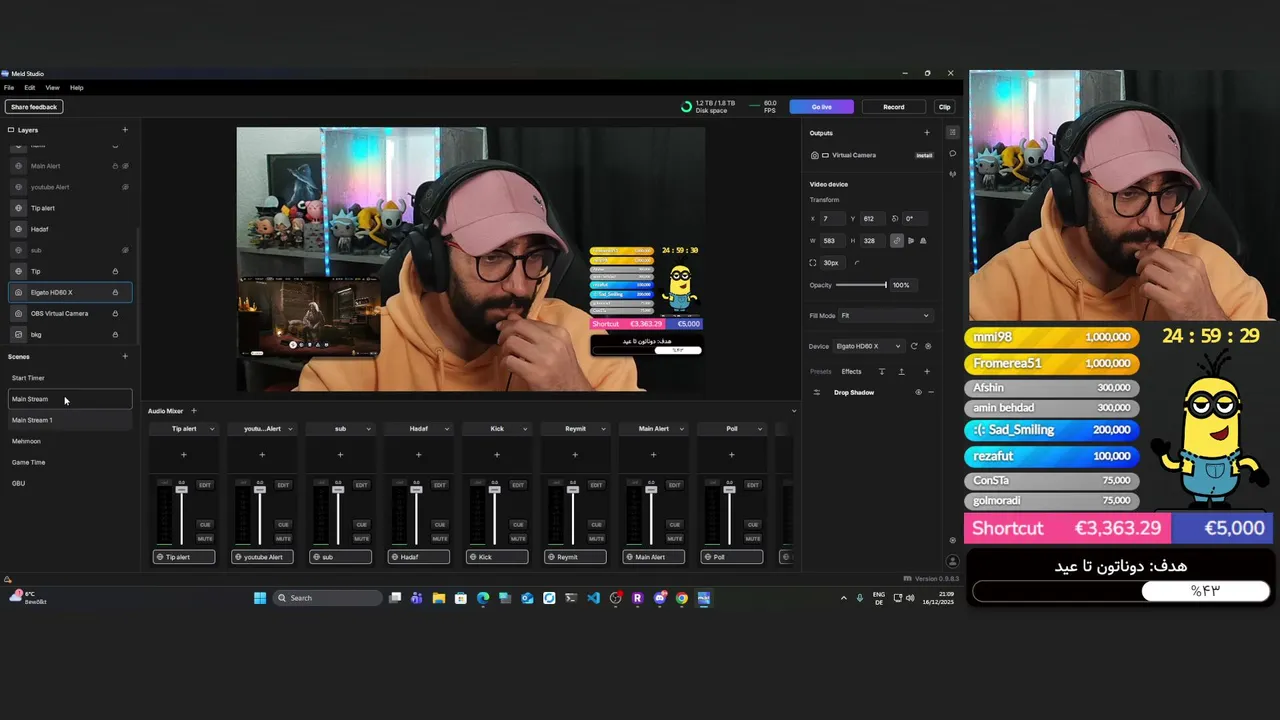Open the Help menu
The image size is (1280, 720).
coord(77,88)
